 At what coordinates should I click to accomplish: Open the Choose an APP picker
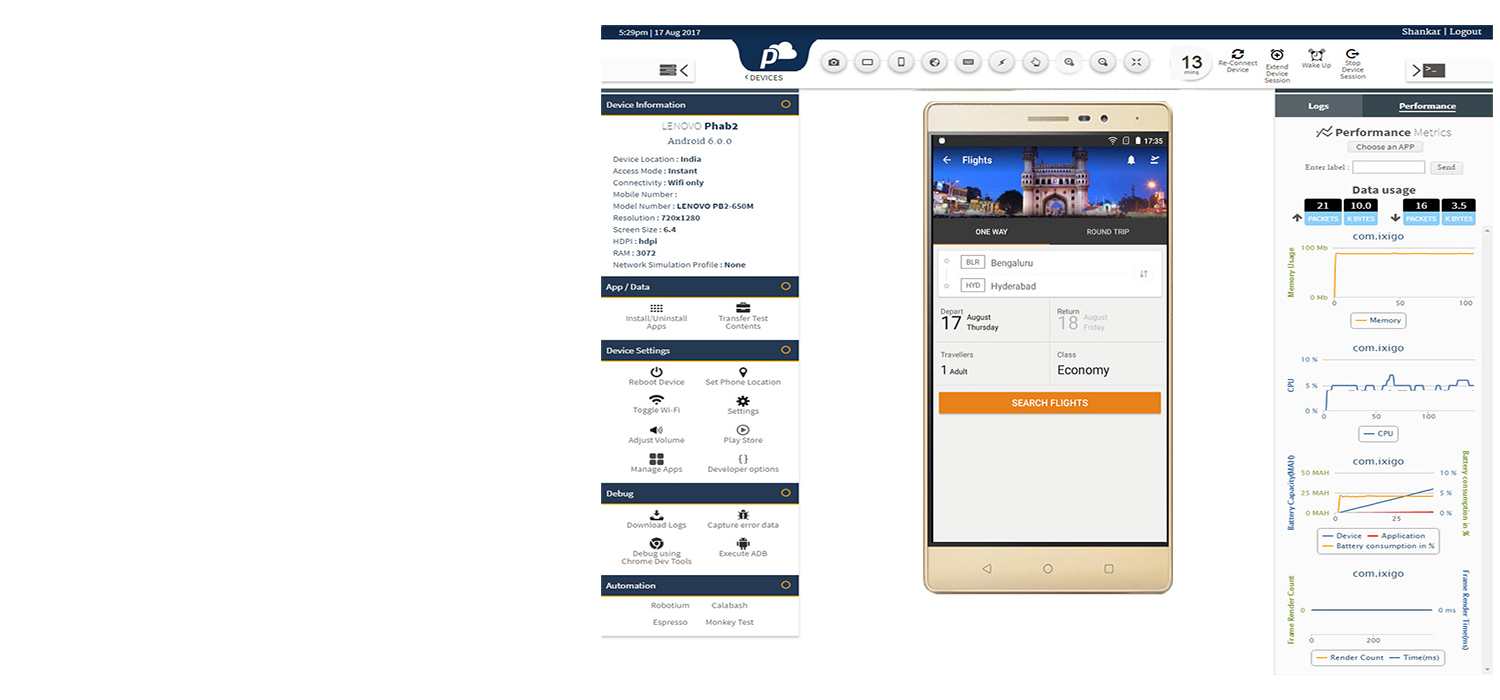click(x=1385, y=147)
